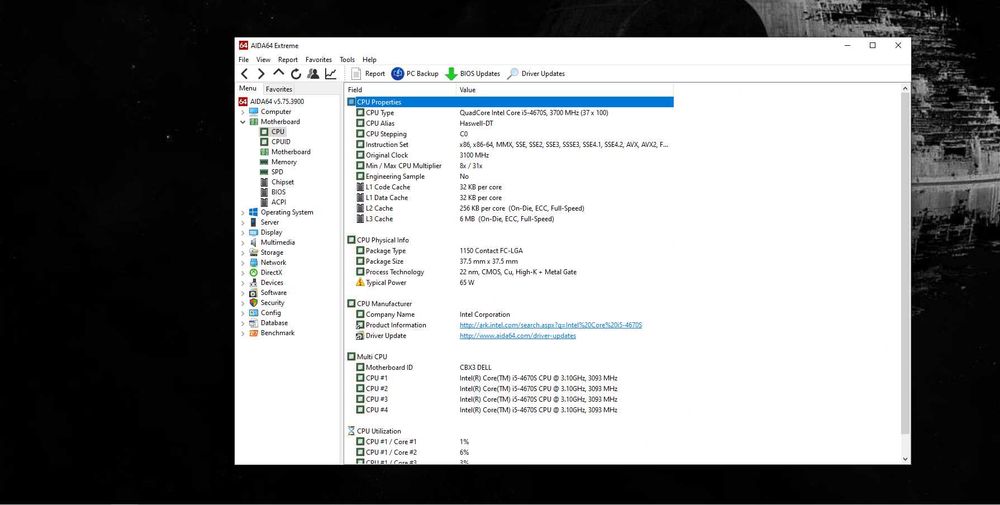
Task: Open the graph chart toolbar icon
Action: 330,74
